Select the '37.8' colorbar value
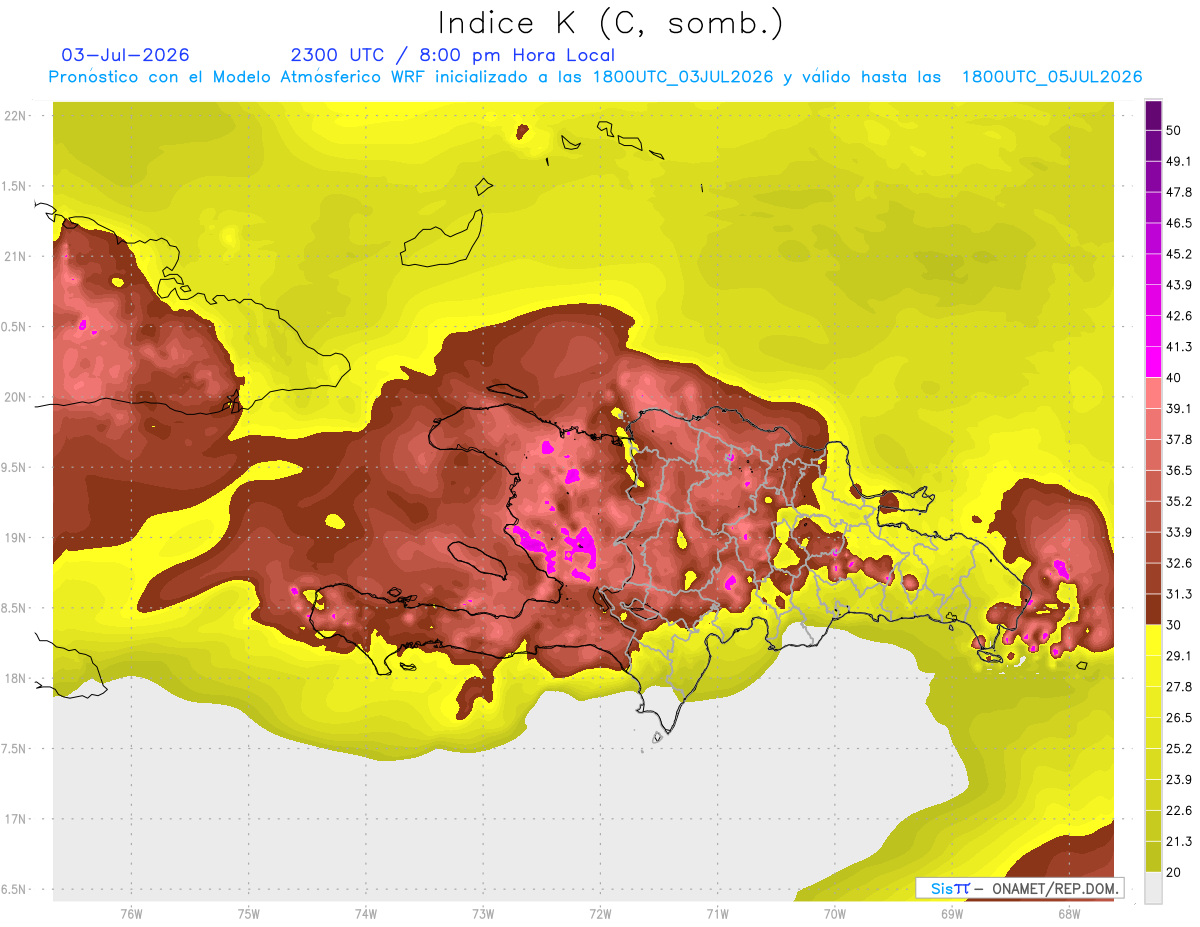The height and width of the screenshot is (927, 1200). coord(1181,440)
